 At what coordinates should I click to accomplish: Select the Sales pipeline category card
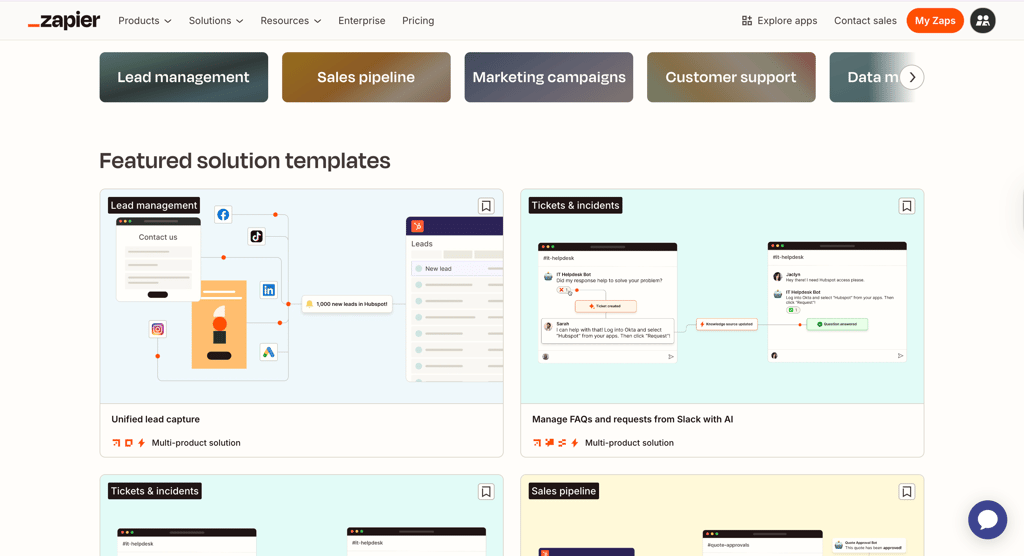366,77
